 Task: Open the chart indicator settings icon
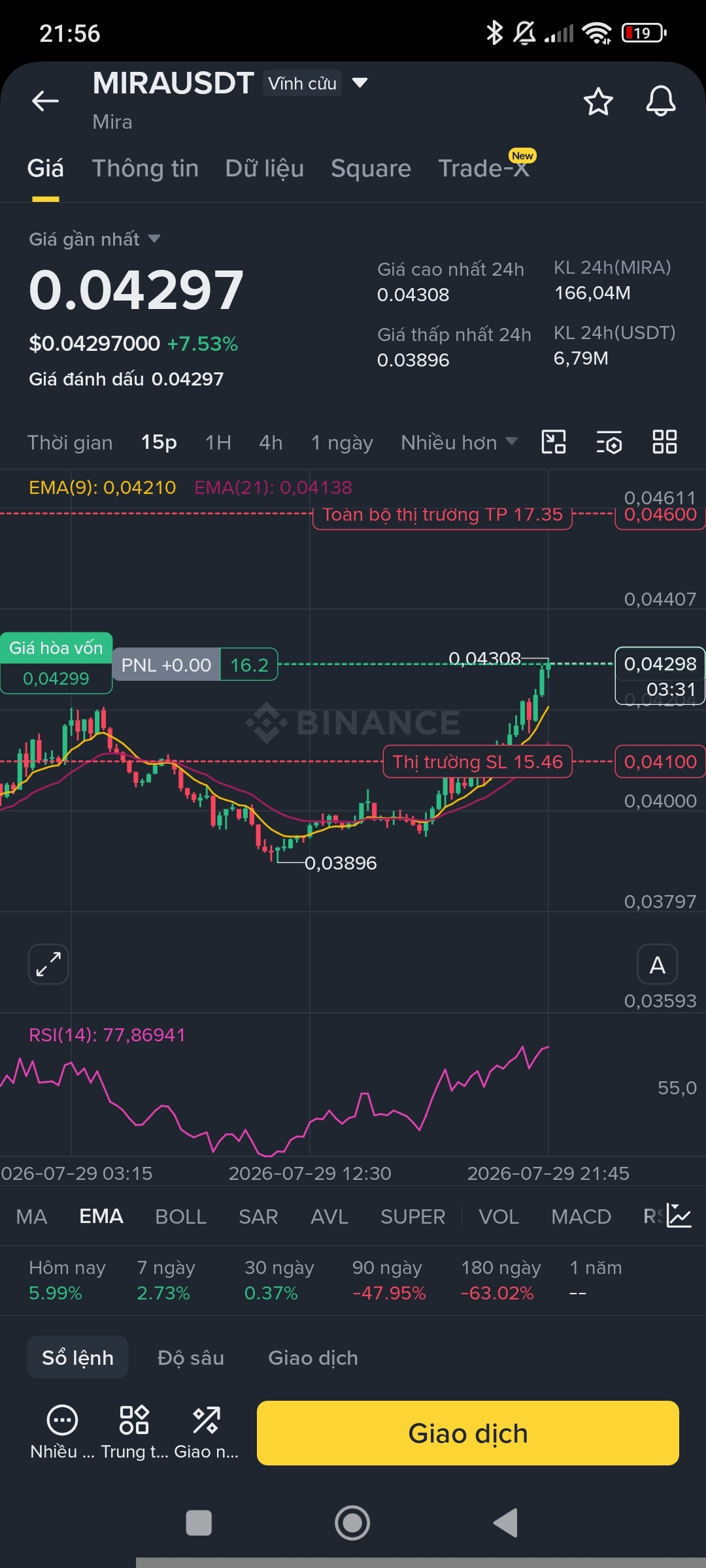pyautogui.click(x=609, y=442)
